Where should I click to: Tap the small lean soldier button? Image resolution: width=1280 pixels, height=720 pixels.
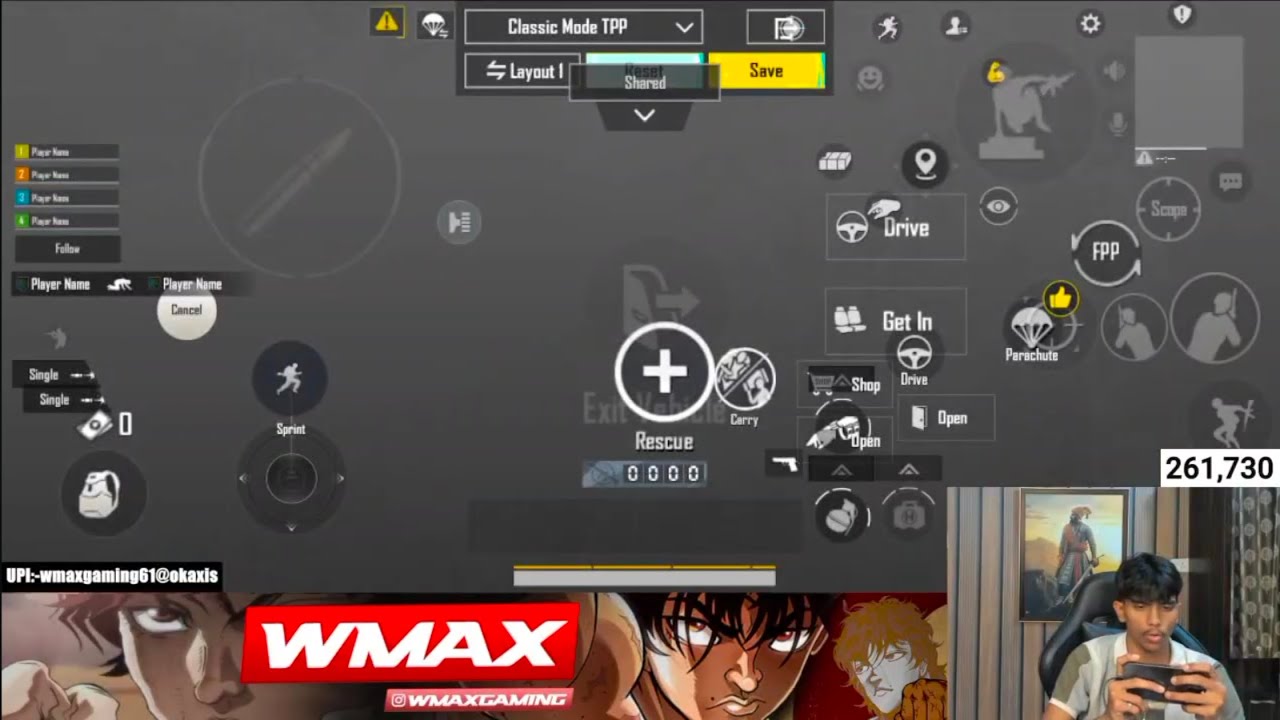[x=1134, y=328]
